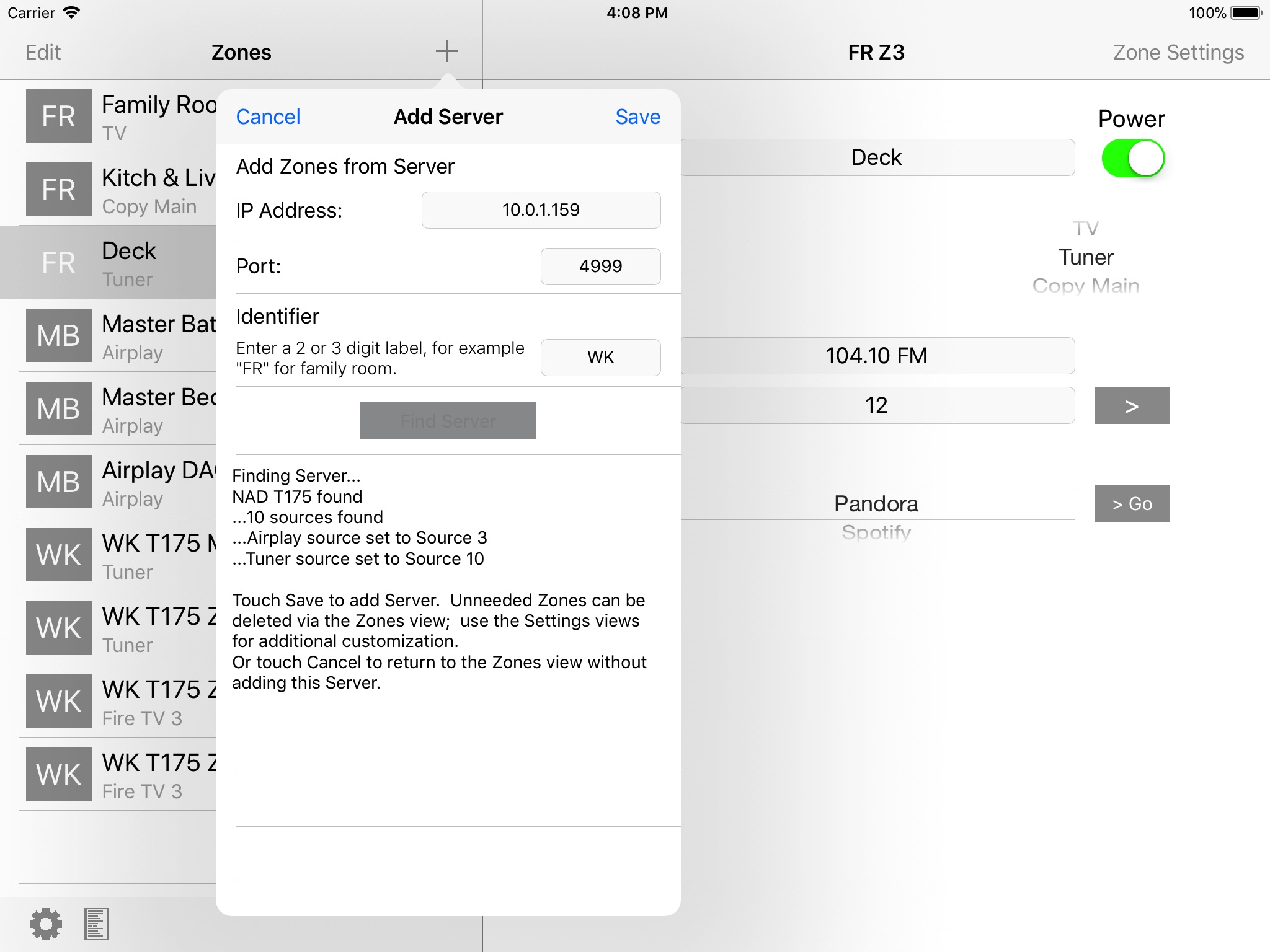Pick TV in the source picker

tap(1085, 228)
